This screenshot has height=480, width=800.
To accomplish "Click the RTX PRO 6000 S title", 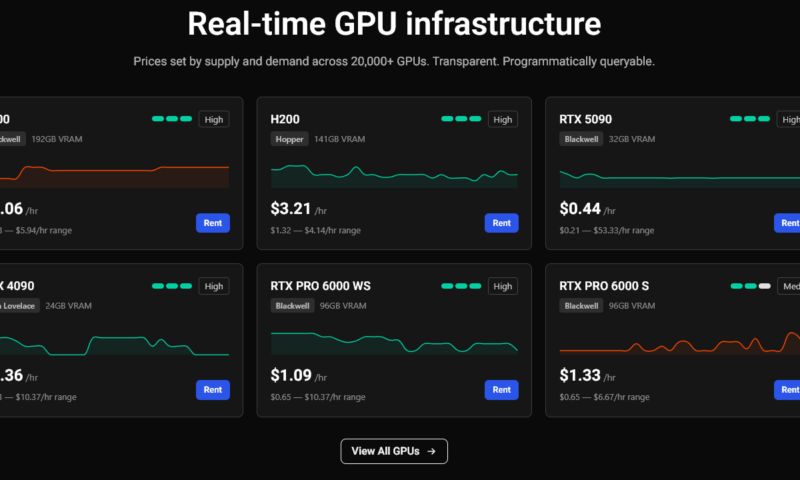I will click(604, 286).
